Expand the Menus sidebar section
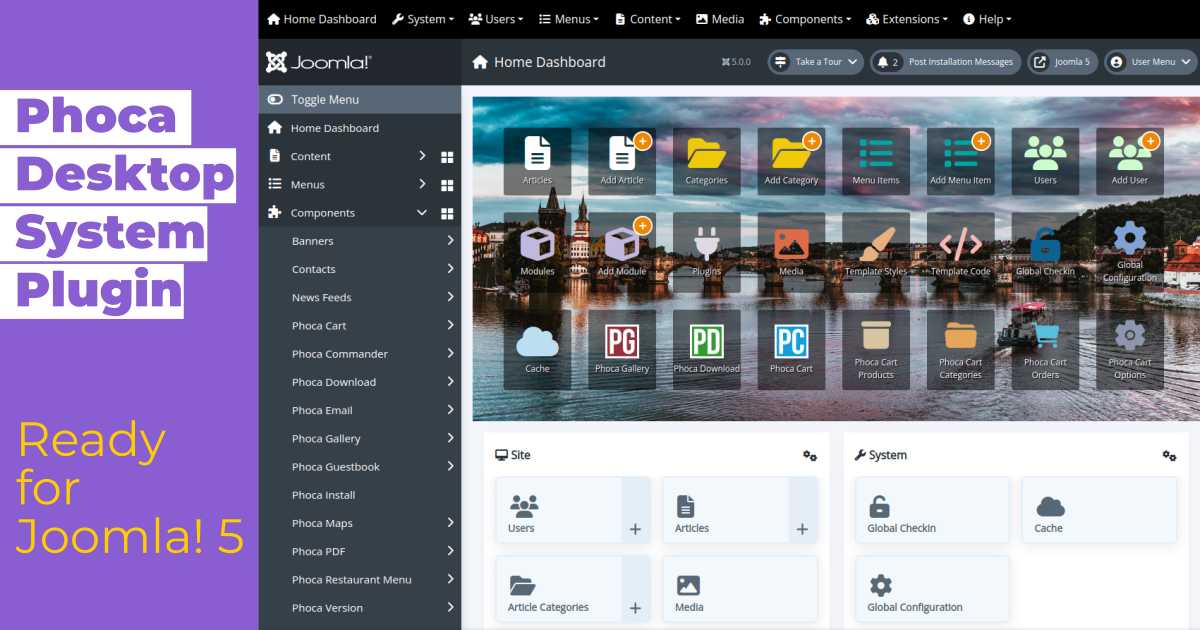Viewport: 1200px width, 630px height. (x=422, y=184)
